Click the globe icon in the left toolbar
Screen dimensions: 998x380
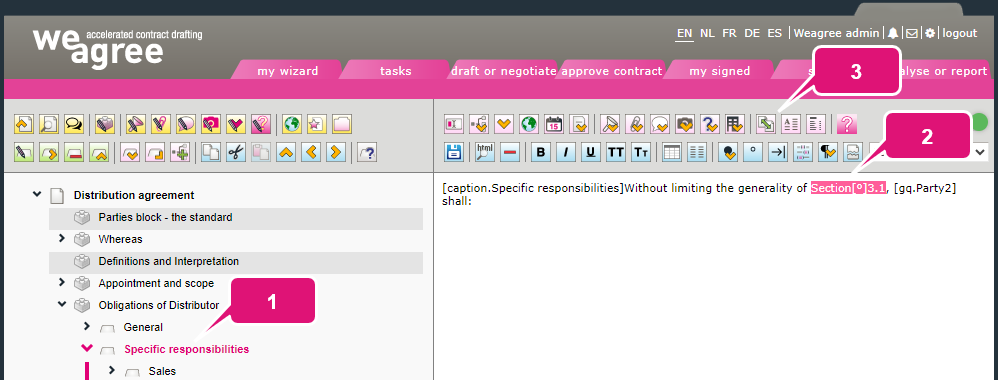point(292,123)
